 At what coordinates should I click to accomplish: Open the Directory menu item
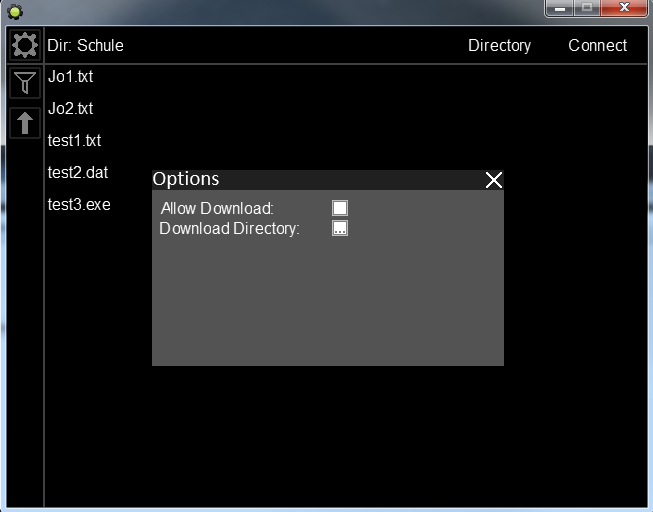(499, 45)
